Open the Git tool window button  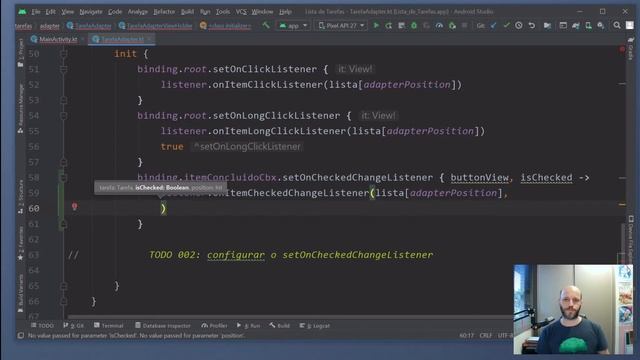(73, 326)
